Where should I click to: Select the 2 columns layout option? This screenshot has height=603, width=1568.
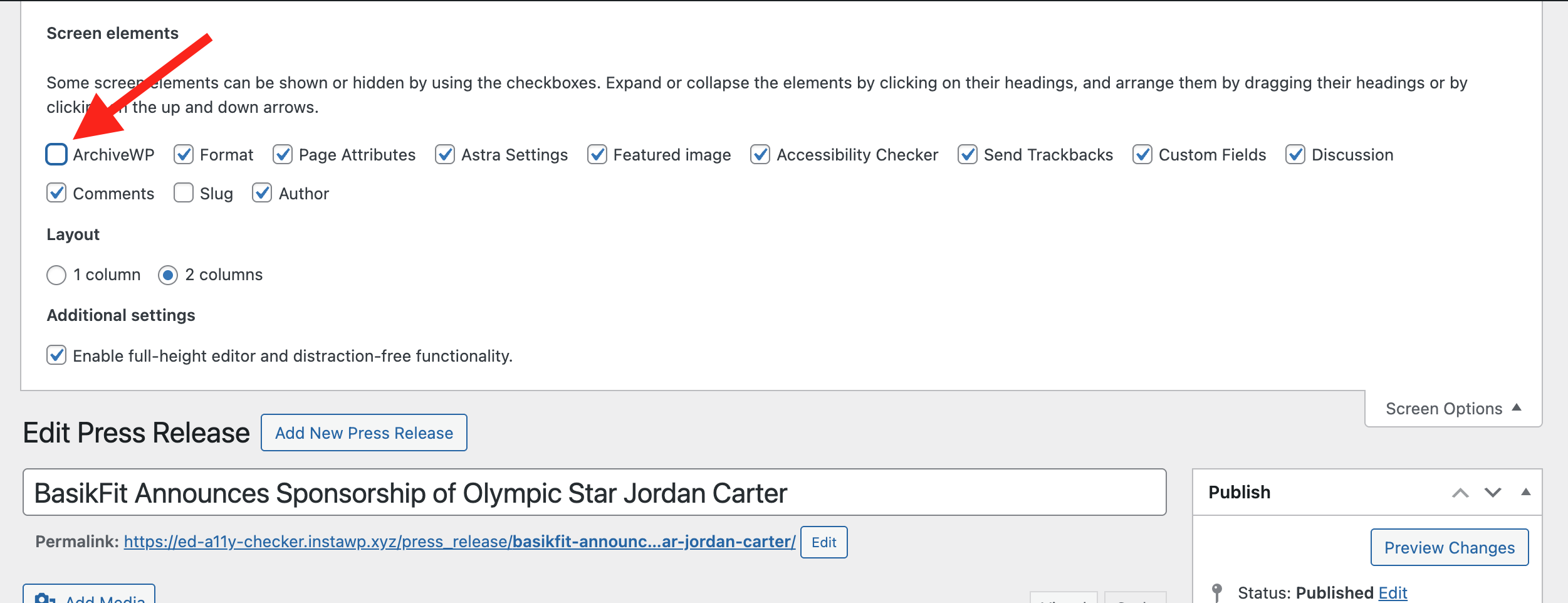tap(167, 275)
